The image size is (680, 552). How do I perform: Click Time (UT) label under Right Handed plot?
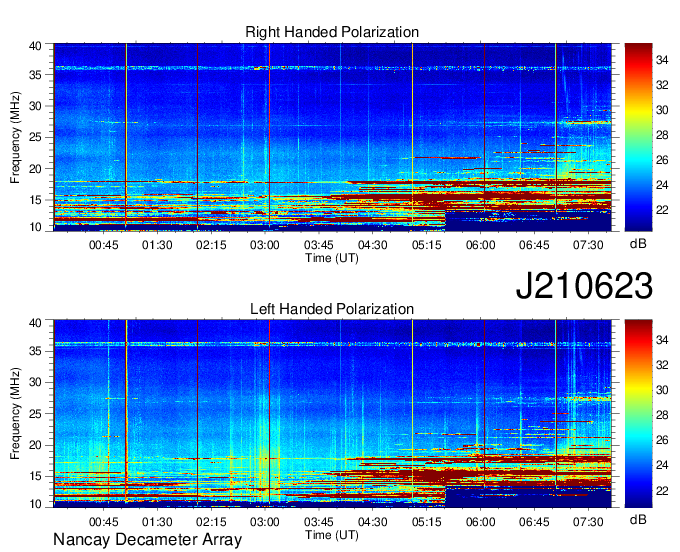pyautogui.click(x=332, y=258)
